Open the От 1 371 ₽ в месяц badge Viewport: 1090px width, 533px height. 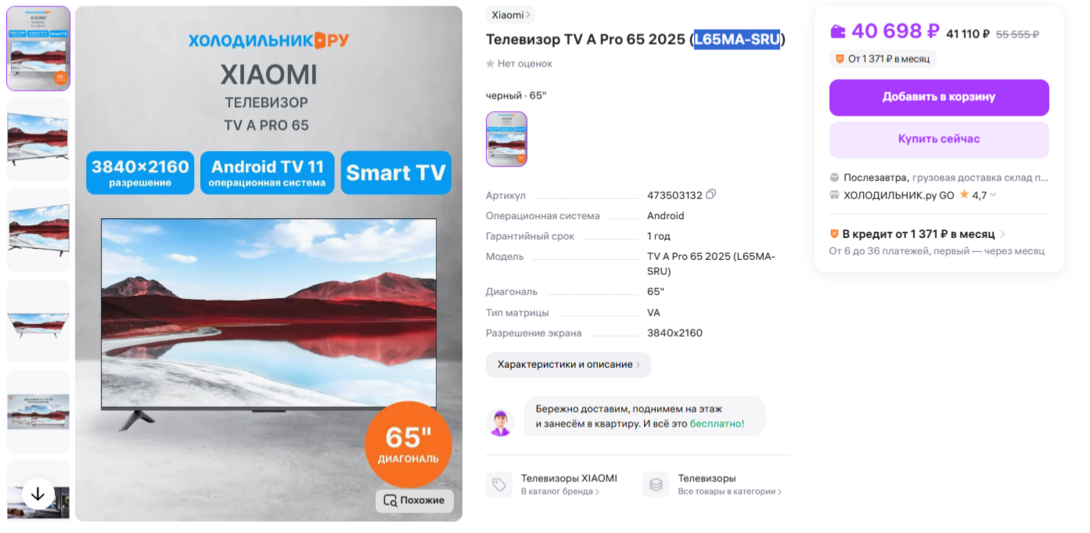point(883,59)
